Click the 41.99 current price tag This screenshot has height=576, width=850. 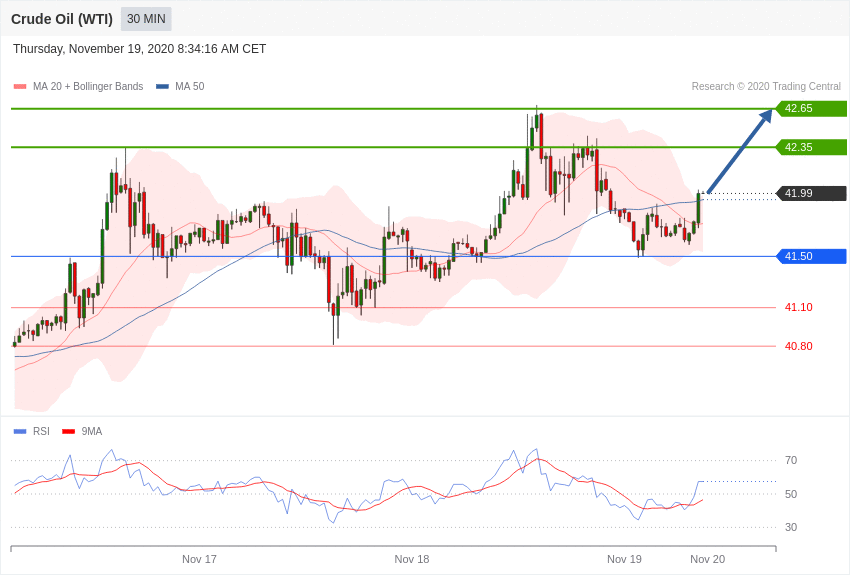point(812,193)
